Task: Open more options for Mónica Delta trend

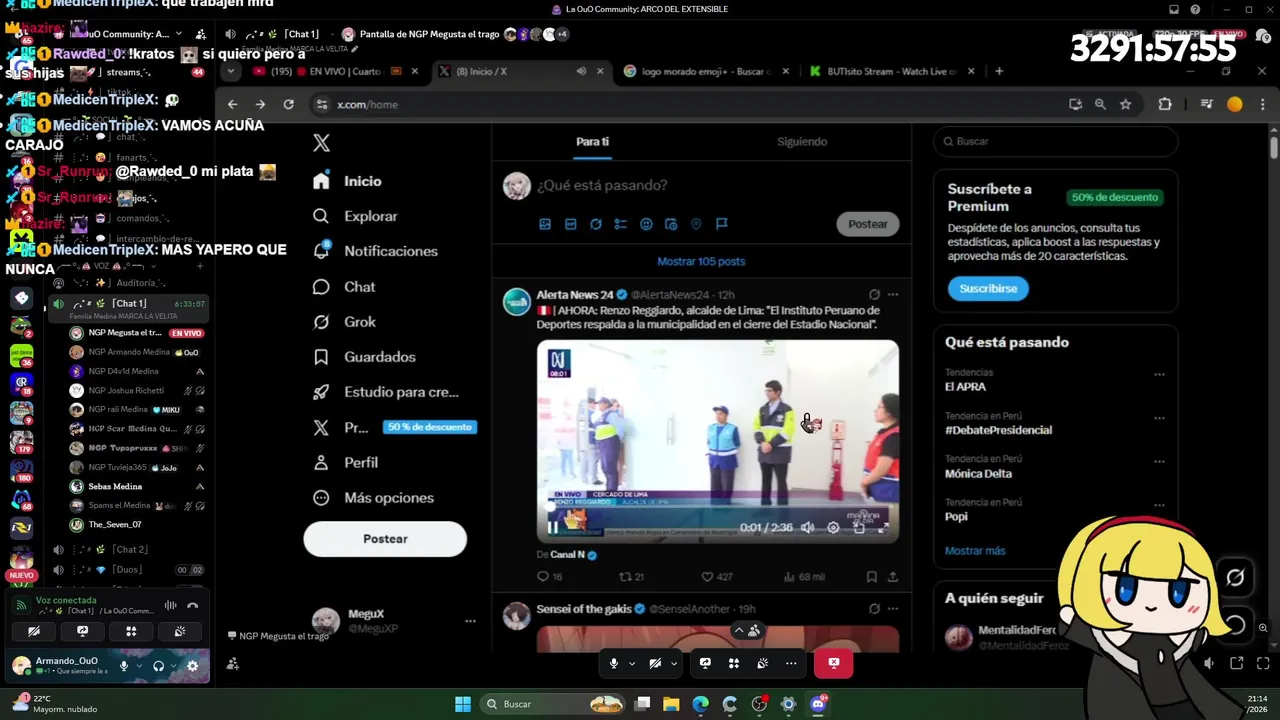Action: [x=1159, y=462]
